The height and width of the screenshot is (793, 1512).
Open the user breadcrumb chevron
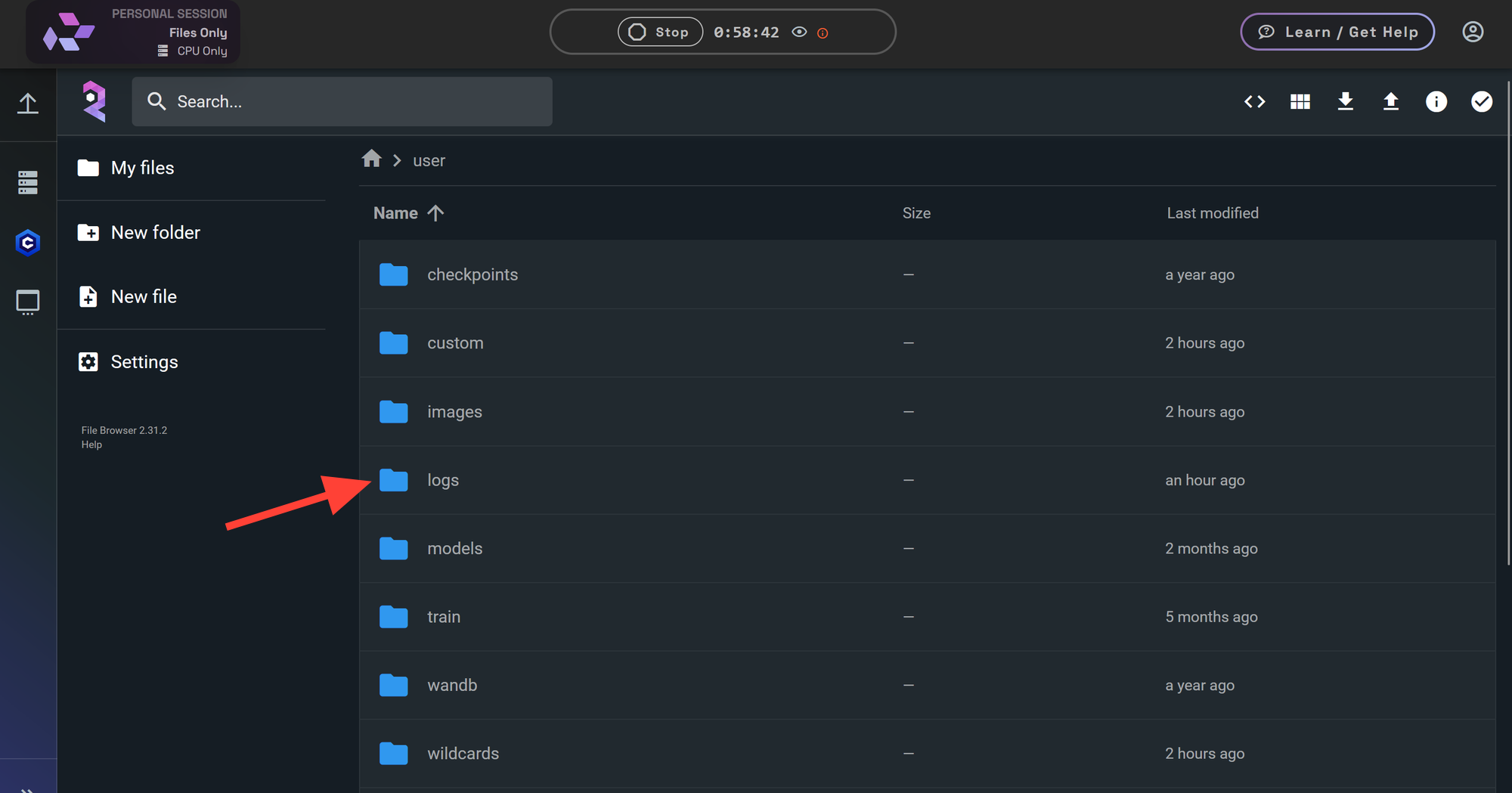coord(397,160)
